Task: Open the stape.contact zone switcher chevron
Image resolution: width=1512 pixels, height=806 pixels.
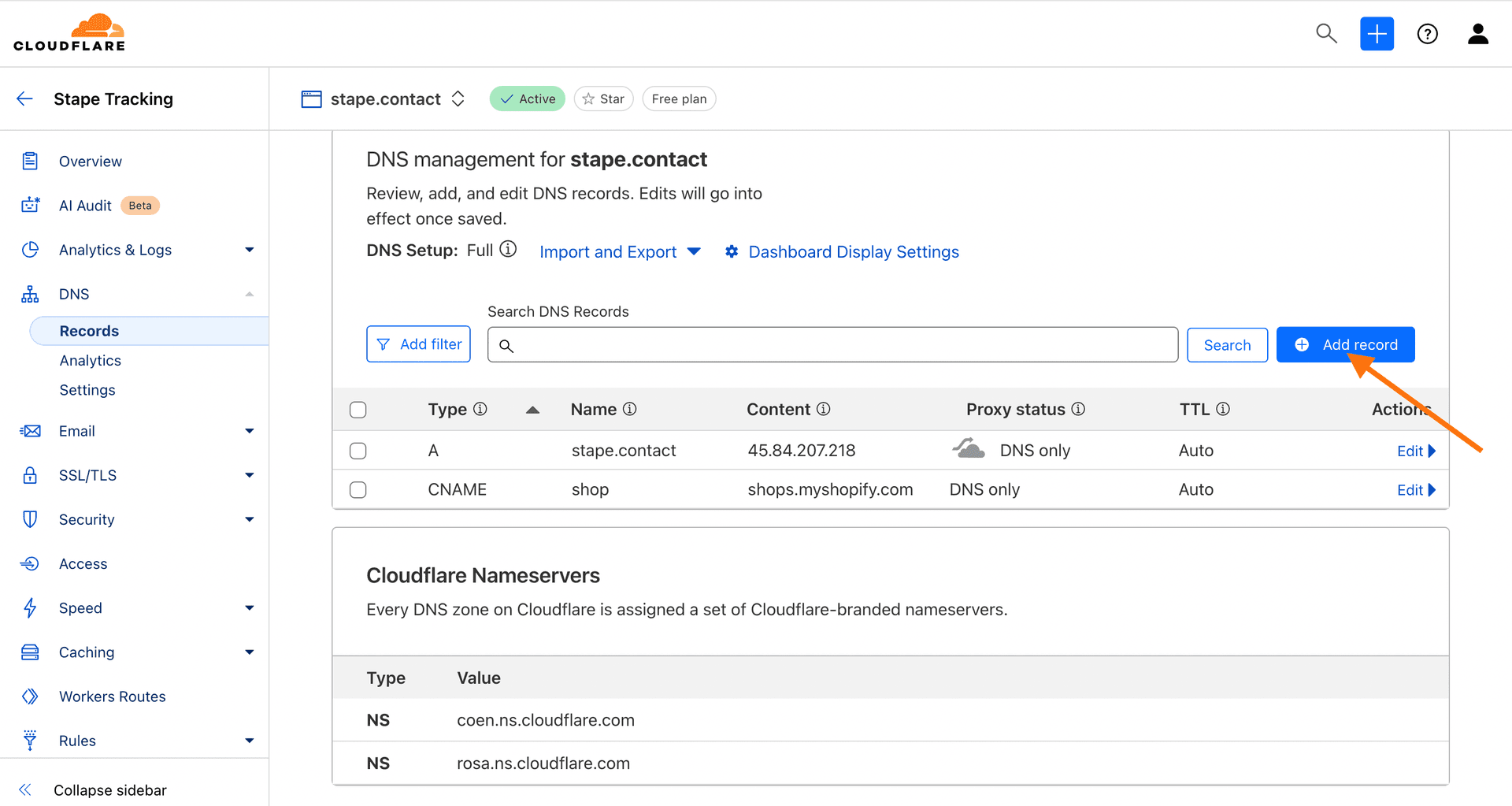Action: pos(458,98)
